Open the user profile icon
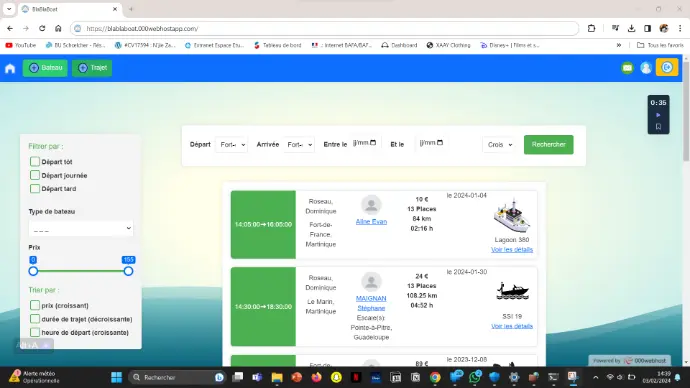The width and height of the screenshot is (690, 388). coord(646,68)
